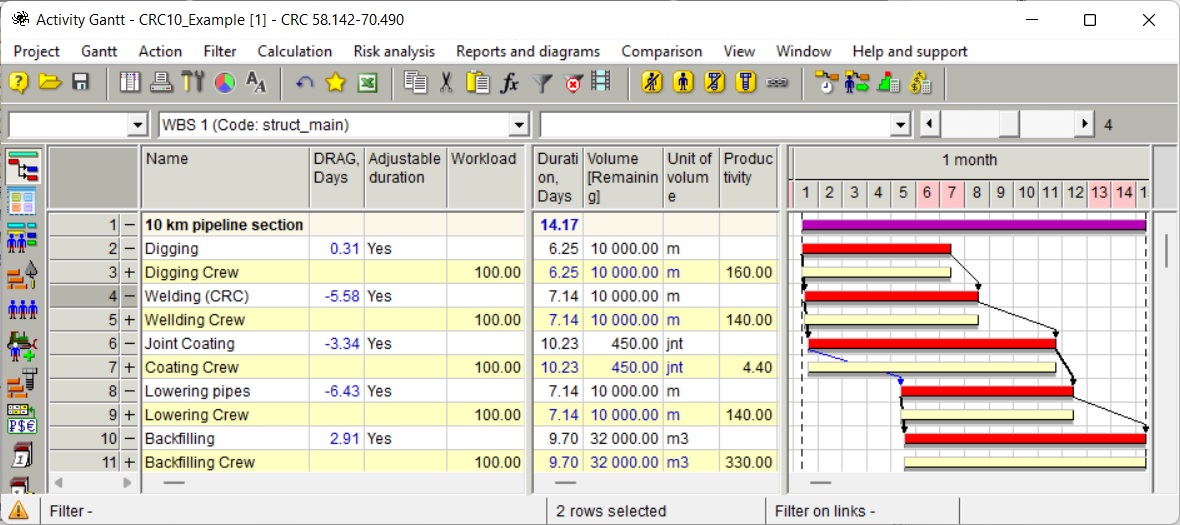The image size is (1180, 525).
Task: Paste using the clipboard icon
Action: pos(478,82)
